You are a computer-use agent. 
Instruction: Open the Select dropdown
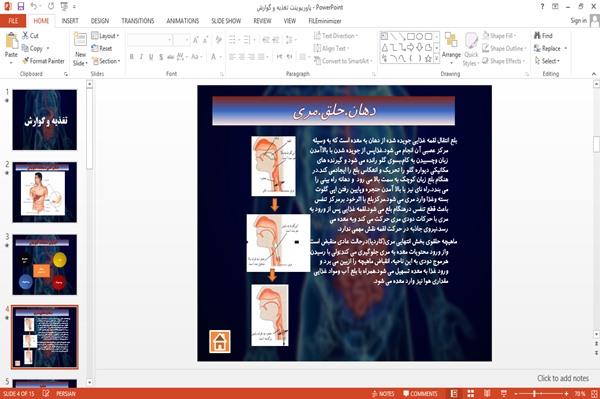point(547,61)
